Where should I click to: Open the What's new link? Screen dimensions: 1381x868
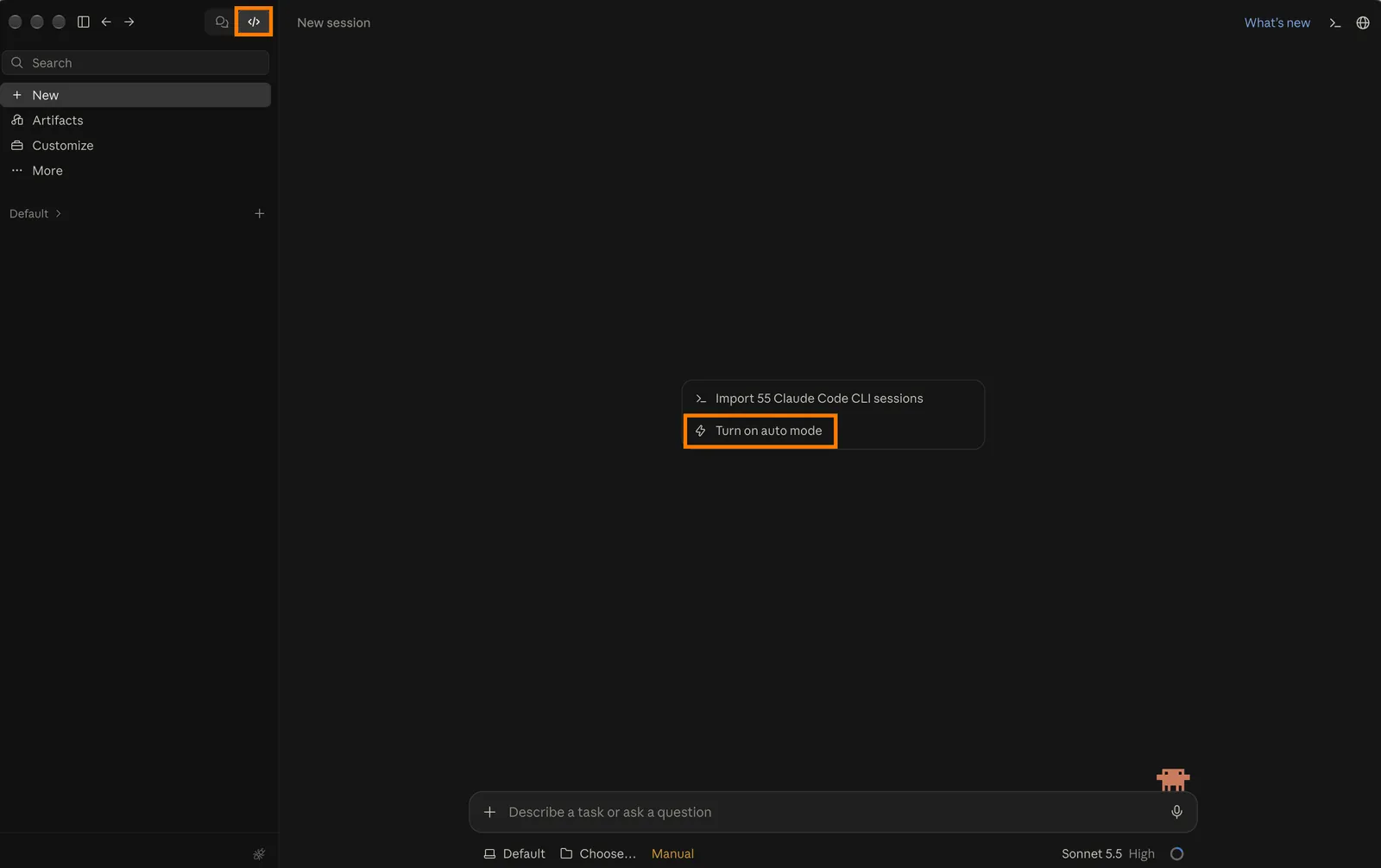coord(1277,23)
